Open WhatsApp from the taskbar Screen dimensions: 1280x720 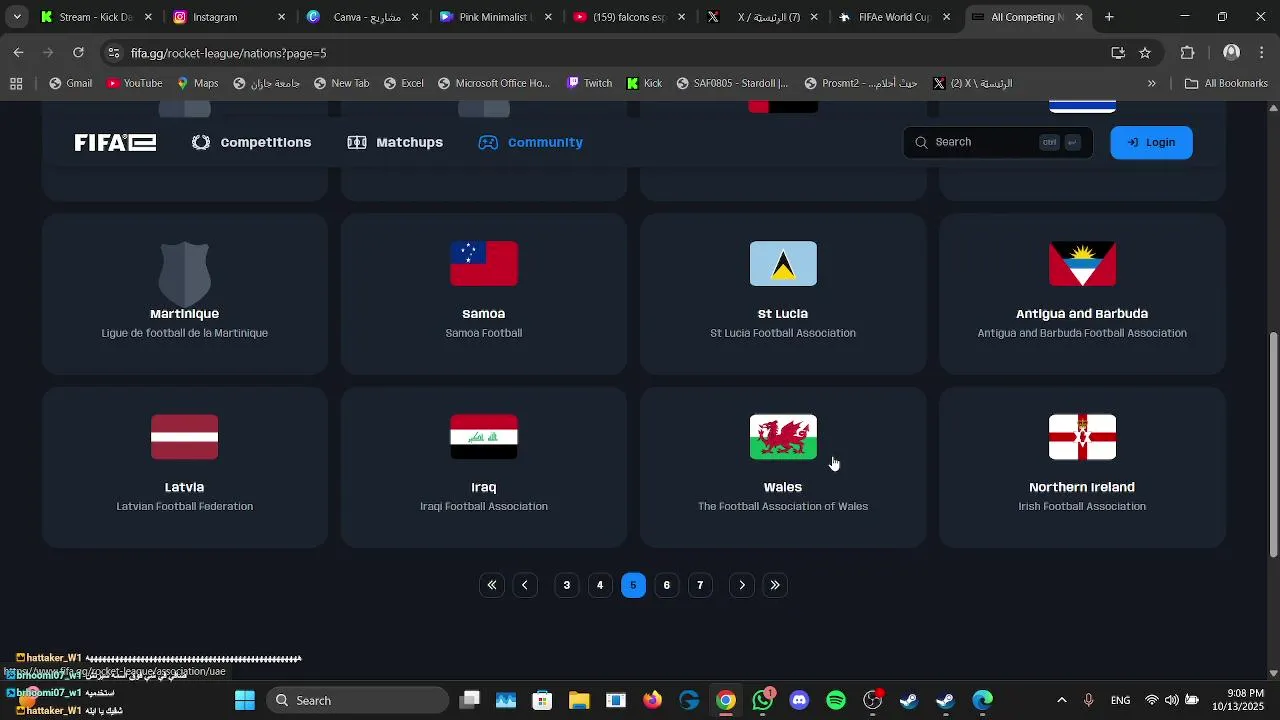click(x=764, y=700)
